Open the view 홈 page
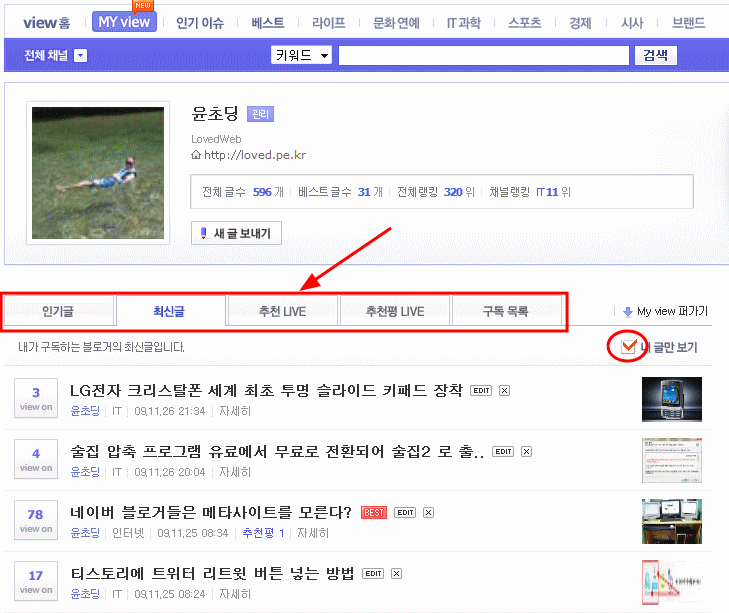 (46, 22)
